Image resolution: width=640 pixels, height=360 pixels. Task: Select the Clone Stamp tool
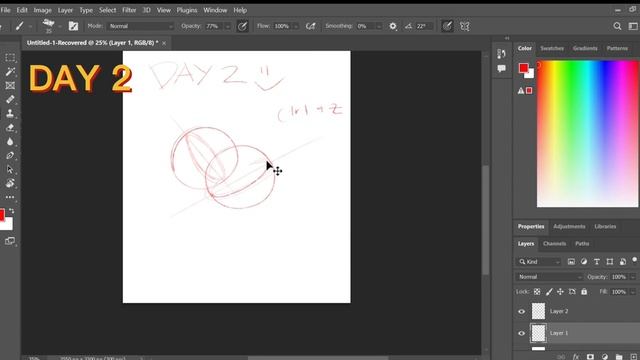pos(10,113)
